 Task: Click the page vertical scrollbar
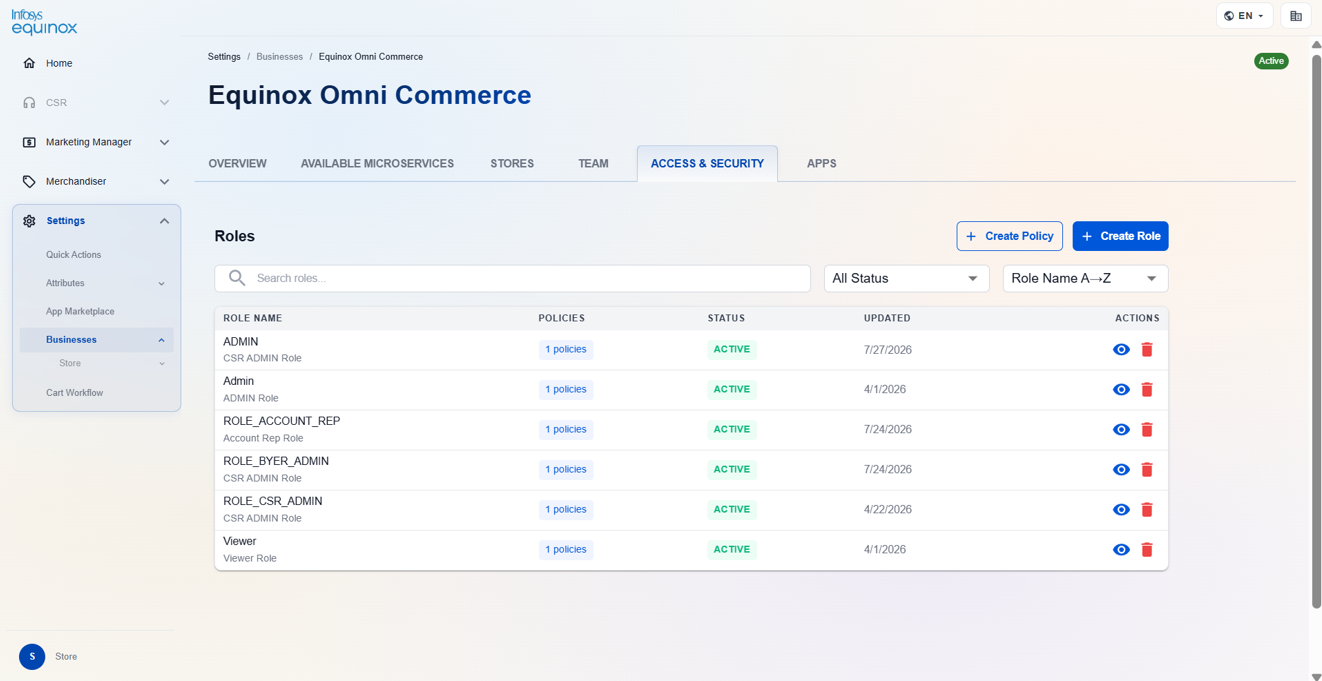tap(1316, 330)
